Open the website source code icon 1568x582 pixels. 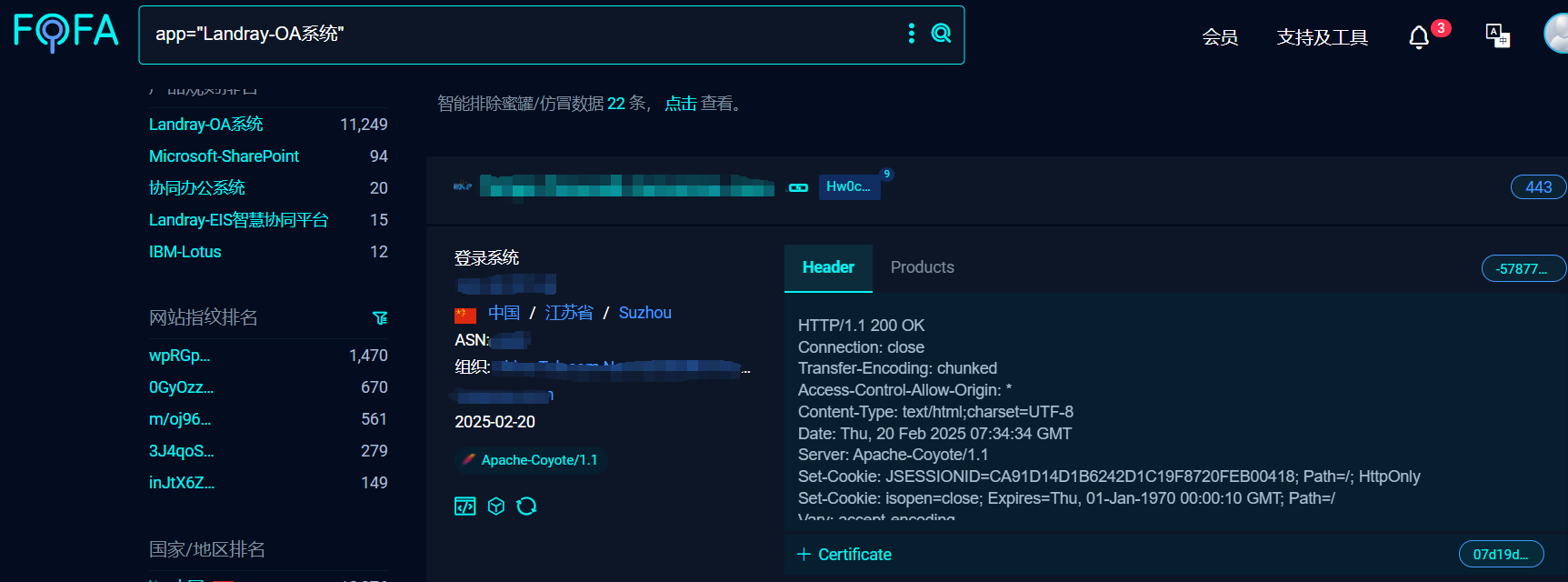point(464,507)
